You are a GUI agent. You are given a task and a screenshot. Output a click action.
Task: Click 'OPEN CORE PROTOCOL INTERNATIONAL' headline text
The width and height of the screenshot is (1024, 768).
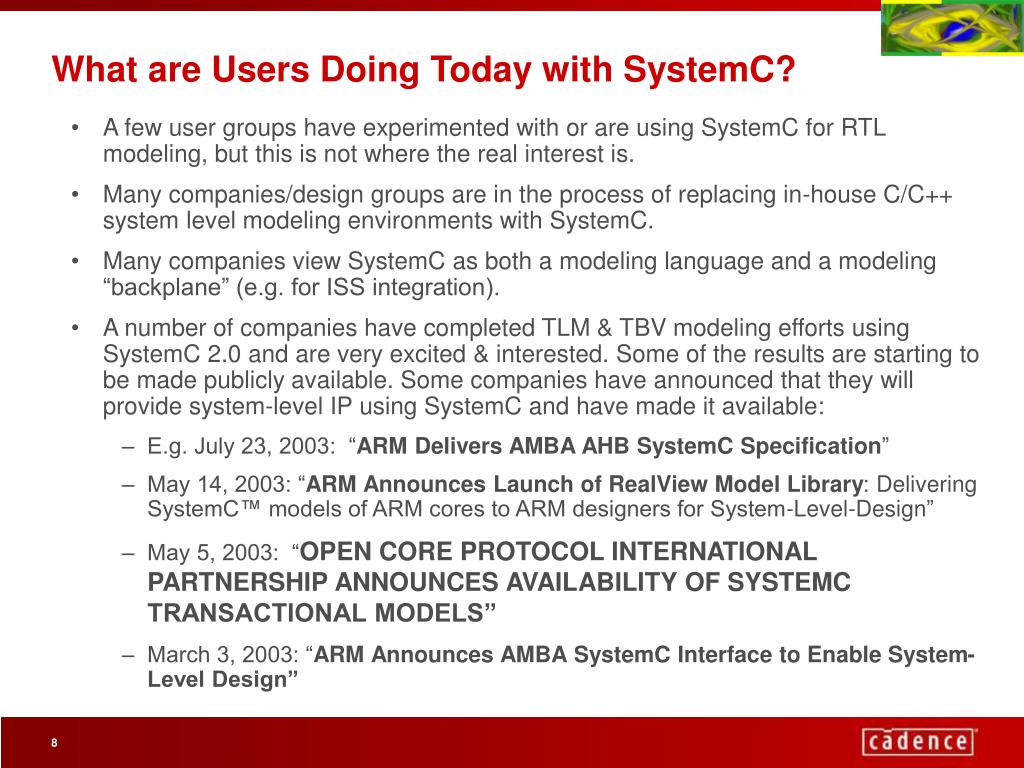point(558,552)
